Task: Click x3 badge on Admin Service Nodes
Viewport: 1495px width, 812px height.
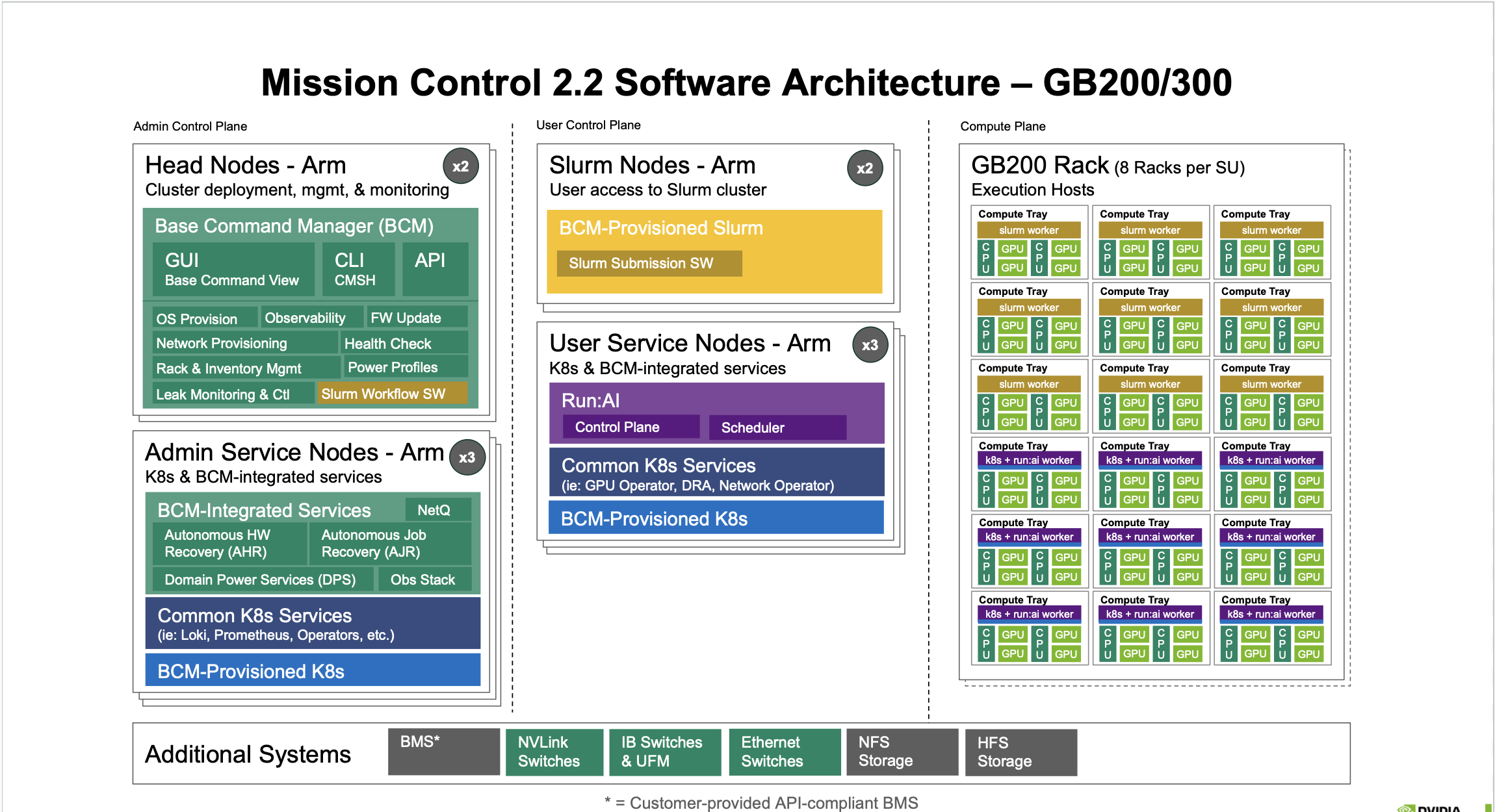Action: coord(467,457)
